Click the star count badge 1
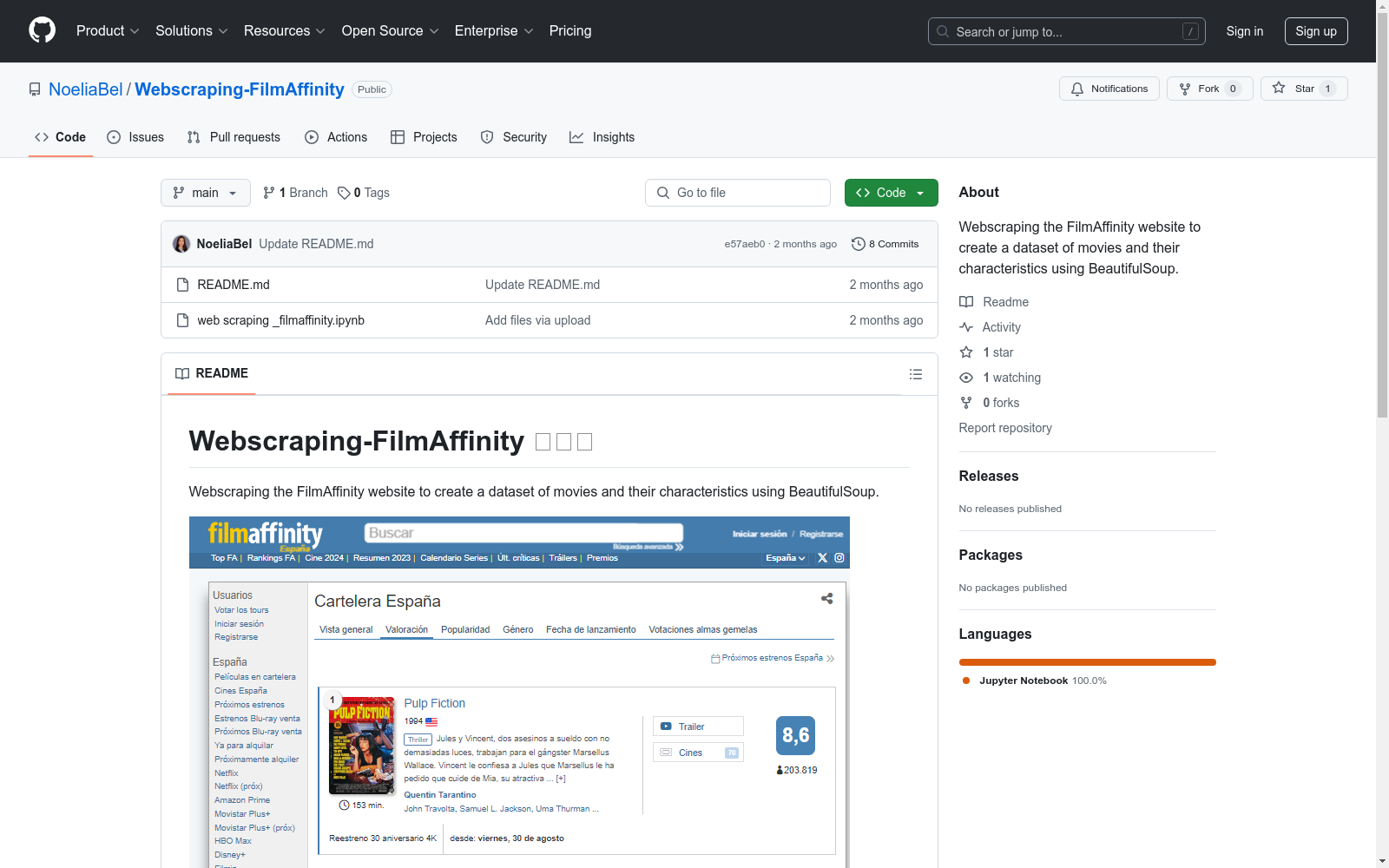1389x868 pixels. tap(1327, 89)
